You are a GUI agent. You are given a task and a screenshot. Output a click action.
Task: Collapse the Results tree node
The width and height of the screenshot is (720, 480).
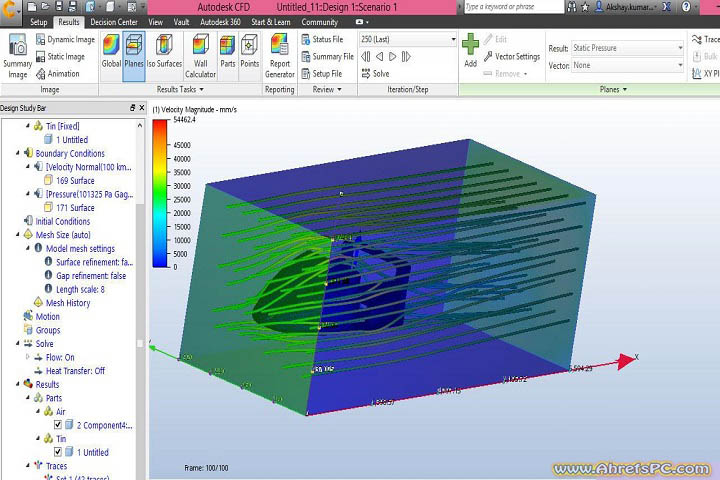[x=18, y=384]
